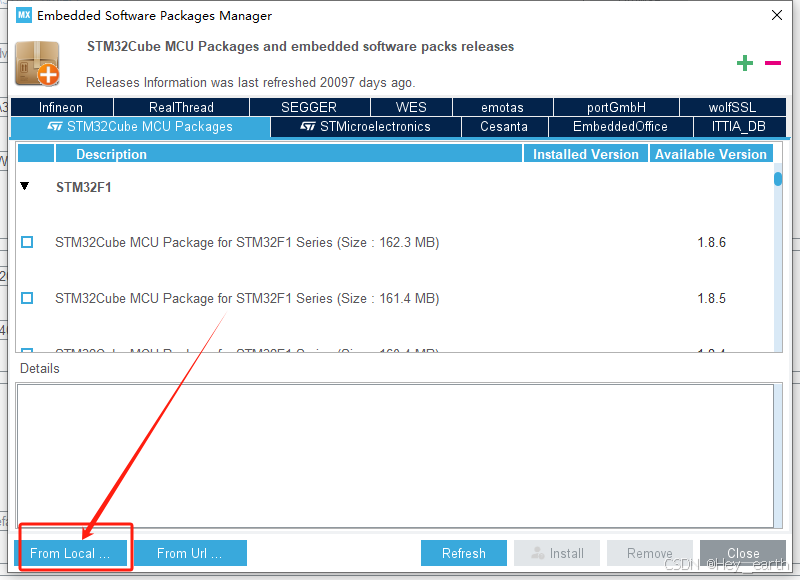800x580 pixels.
Task: Click the MX logo in title bar
Action: click(x=23, y=15)
